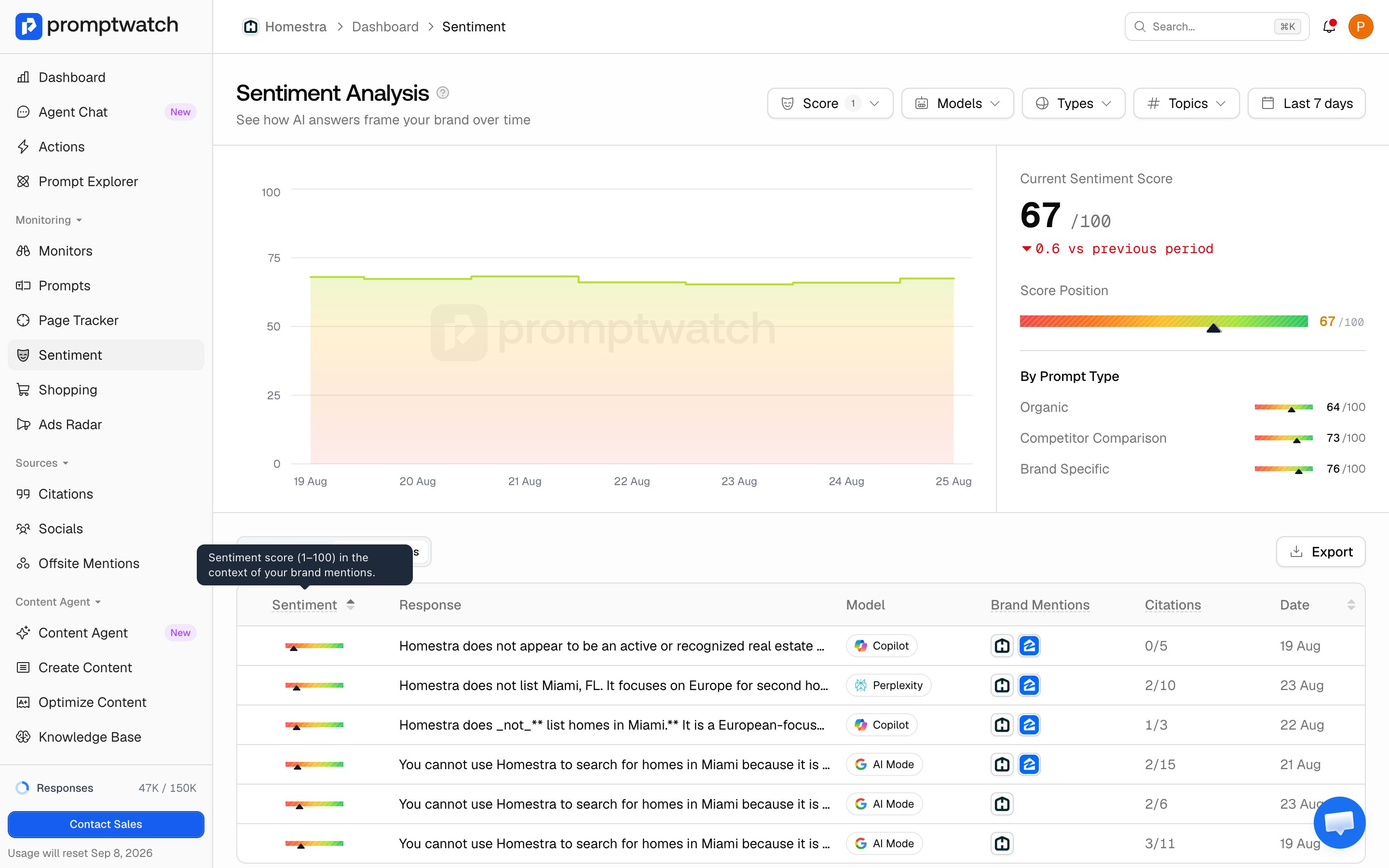Open Offsite Mentions

click(x=106, y=563)
